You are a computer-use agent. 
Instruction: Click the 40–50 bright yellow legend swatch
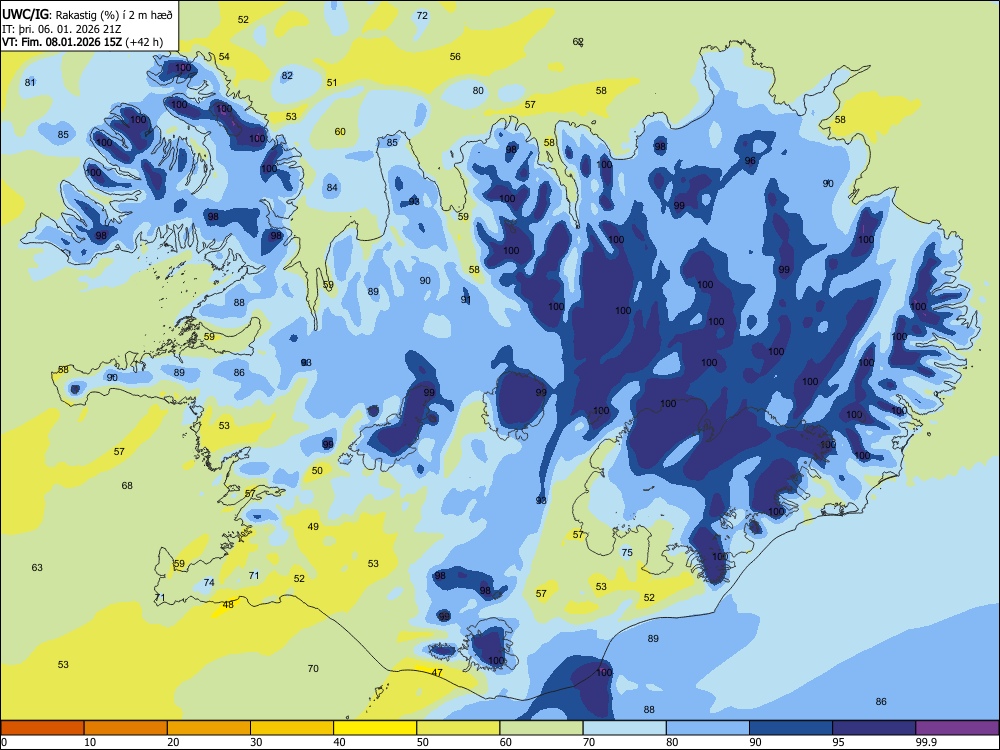pos(375,728)
